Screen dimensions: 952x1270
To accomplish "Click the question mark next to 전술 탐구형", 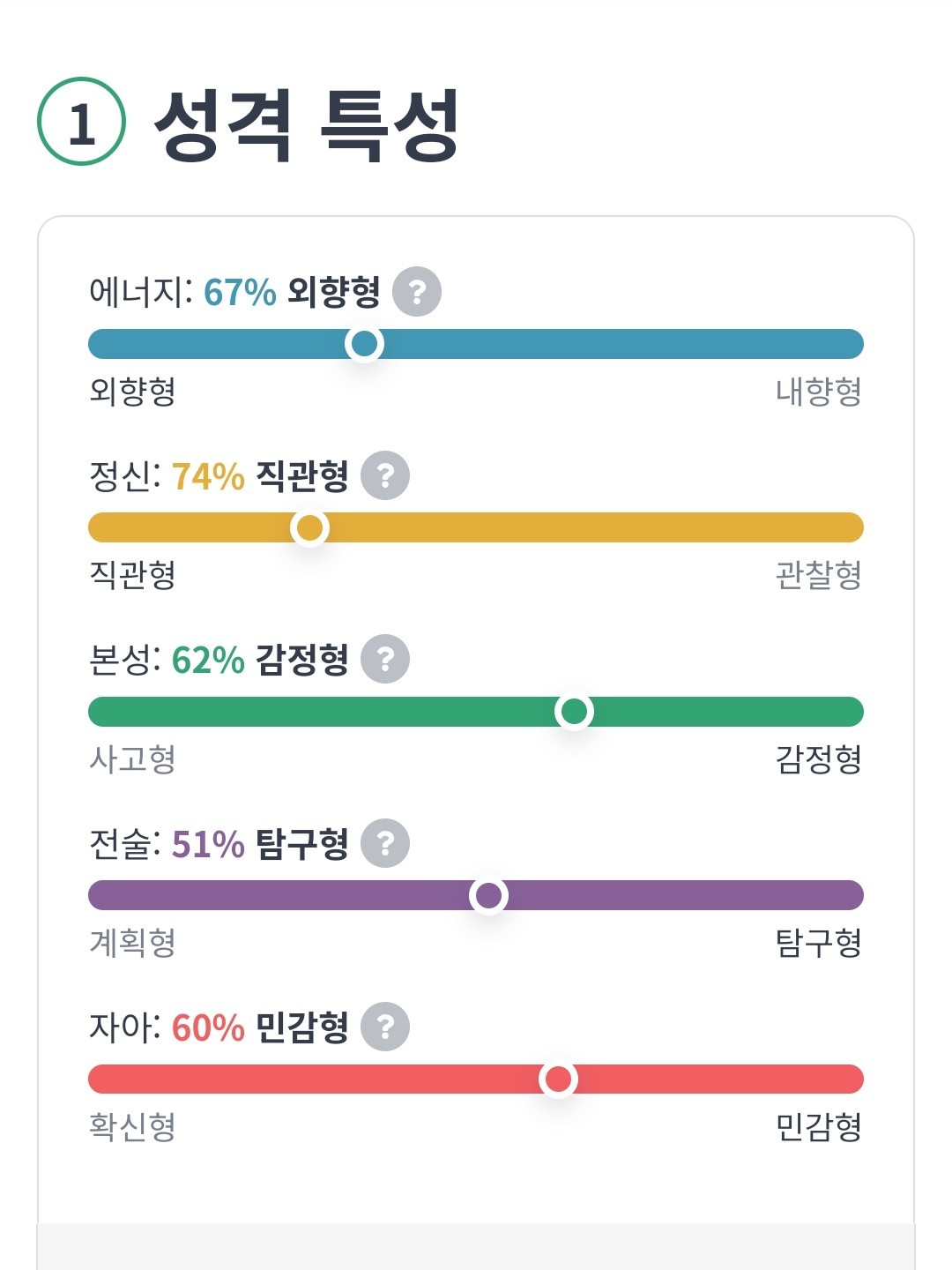I will pos(385,844).
